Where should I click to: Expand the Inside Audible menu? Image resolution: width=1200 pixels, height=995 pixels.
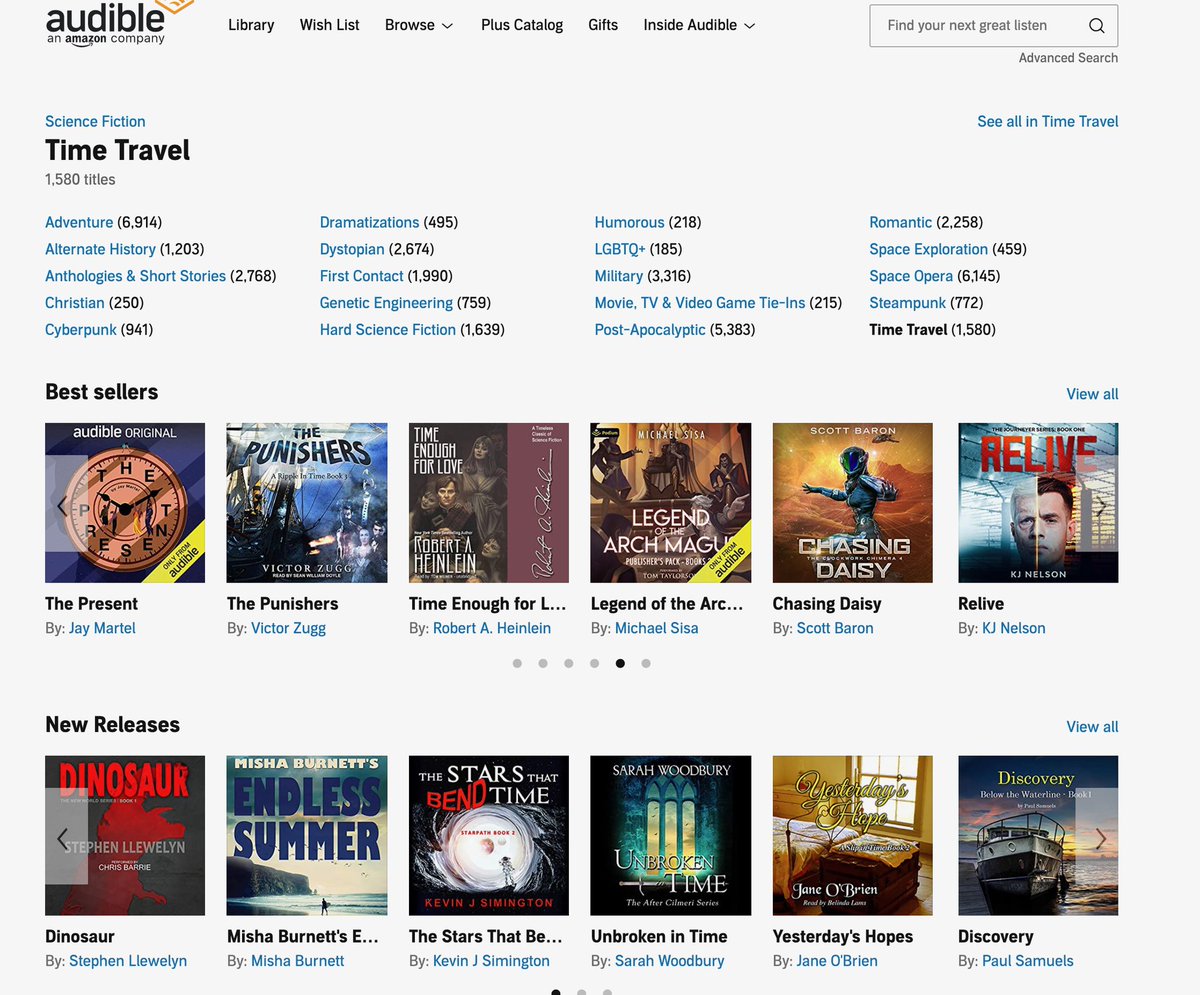click(699, 25)
